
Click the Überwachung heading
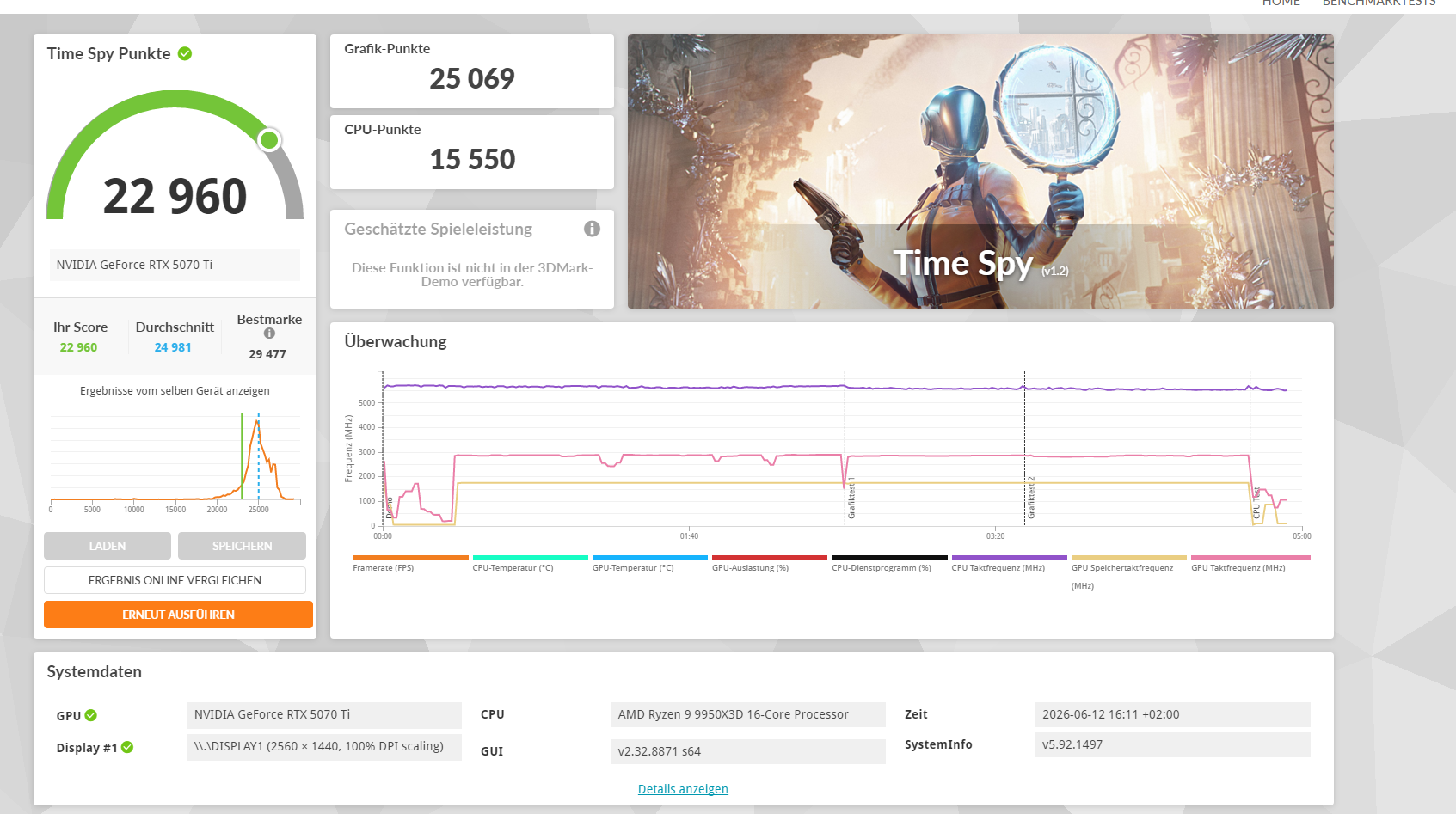[396, 341]
